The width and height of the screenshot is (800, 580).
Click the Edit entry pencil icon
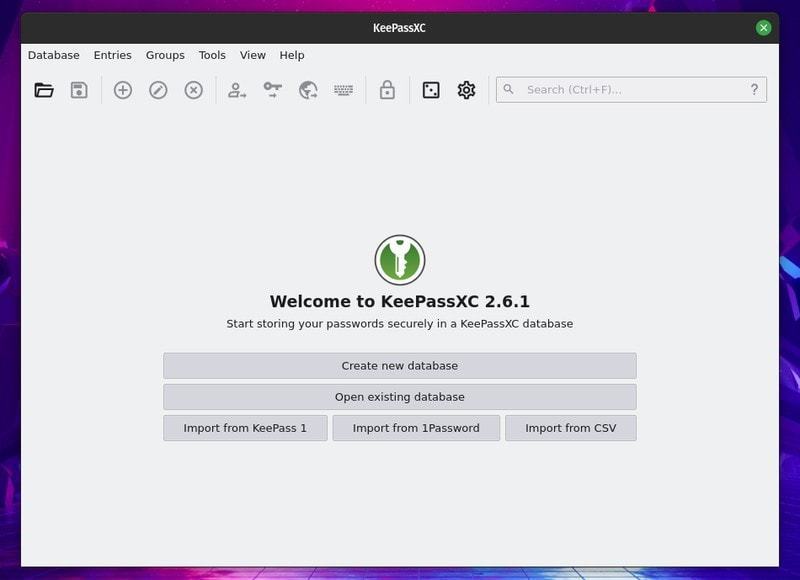pyautogui.click(x=158, y=90)
